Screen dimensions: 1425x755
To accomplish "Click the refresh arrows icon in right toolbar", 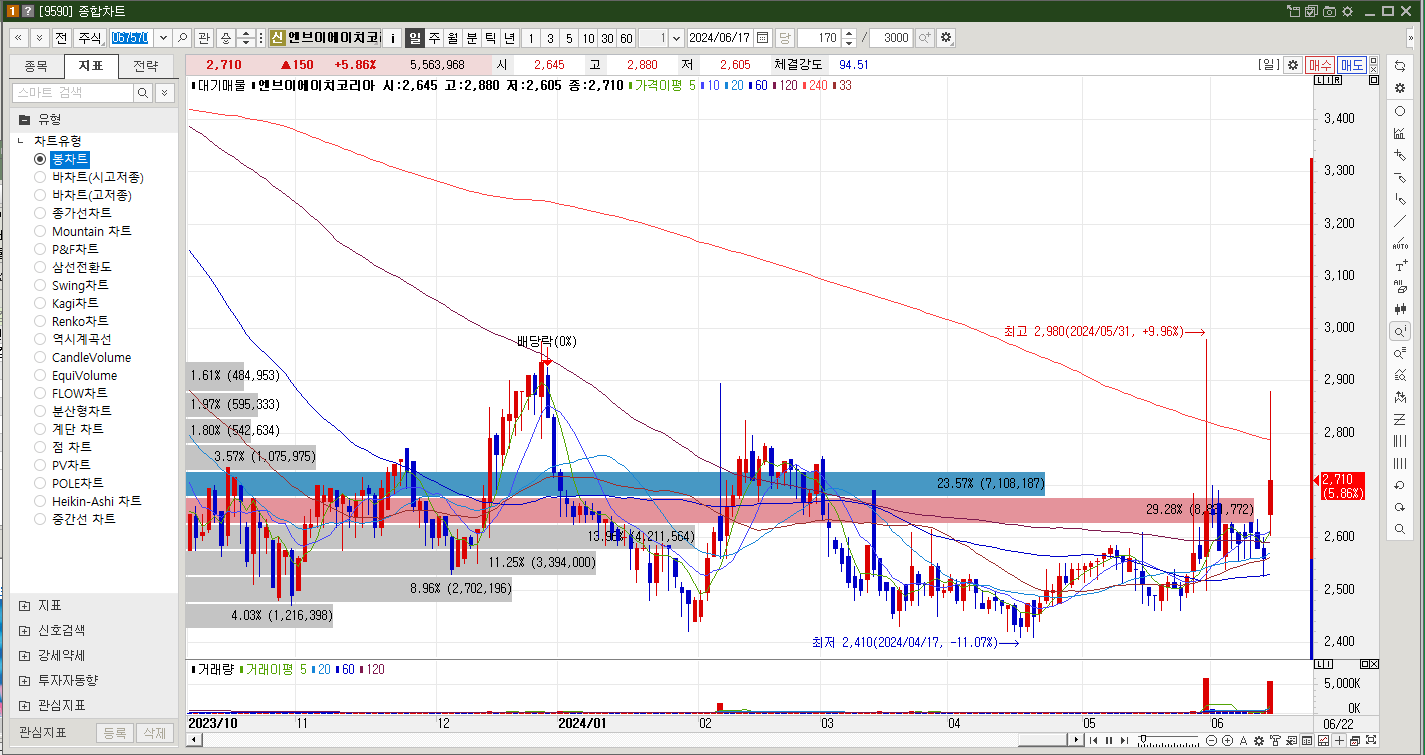I will click(x=1400, y=65).
